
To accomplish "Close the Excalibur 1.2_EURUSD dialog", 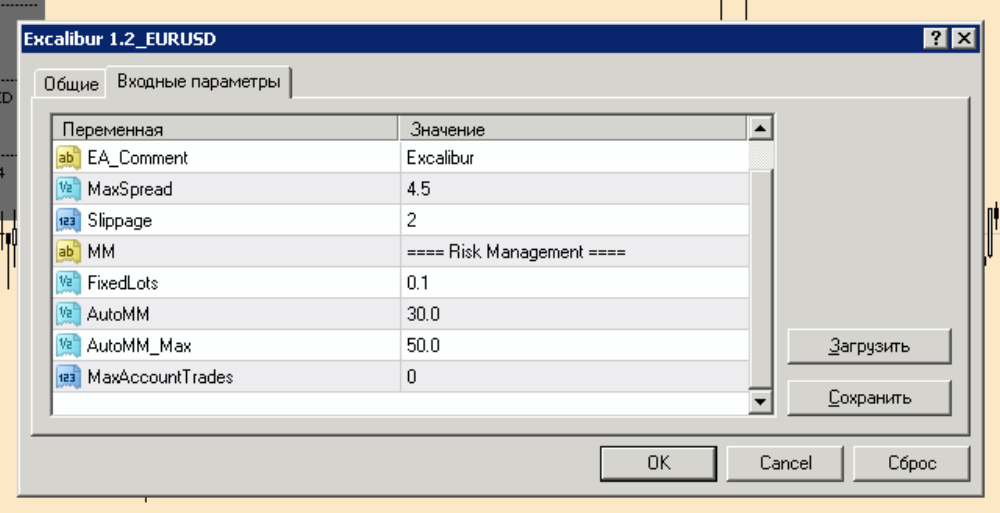I will (x=964, y=39).
